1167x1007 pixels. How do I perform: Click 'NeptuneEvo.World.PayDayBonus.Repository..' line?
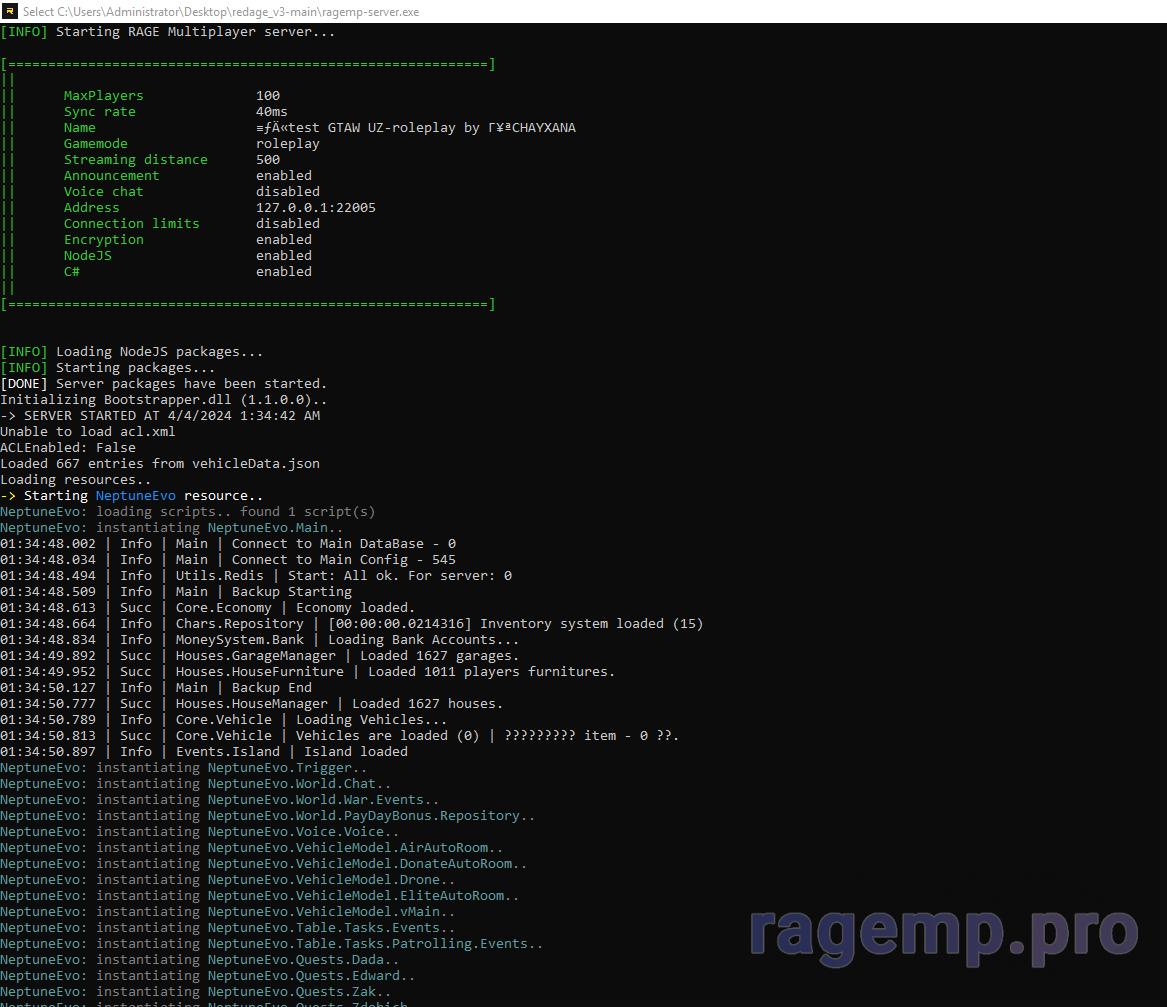[x=268, y=816]
